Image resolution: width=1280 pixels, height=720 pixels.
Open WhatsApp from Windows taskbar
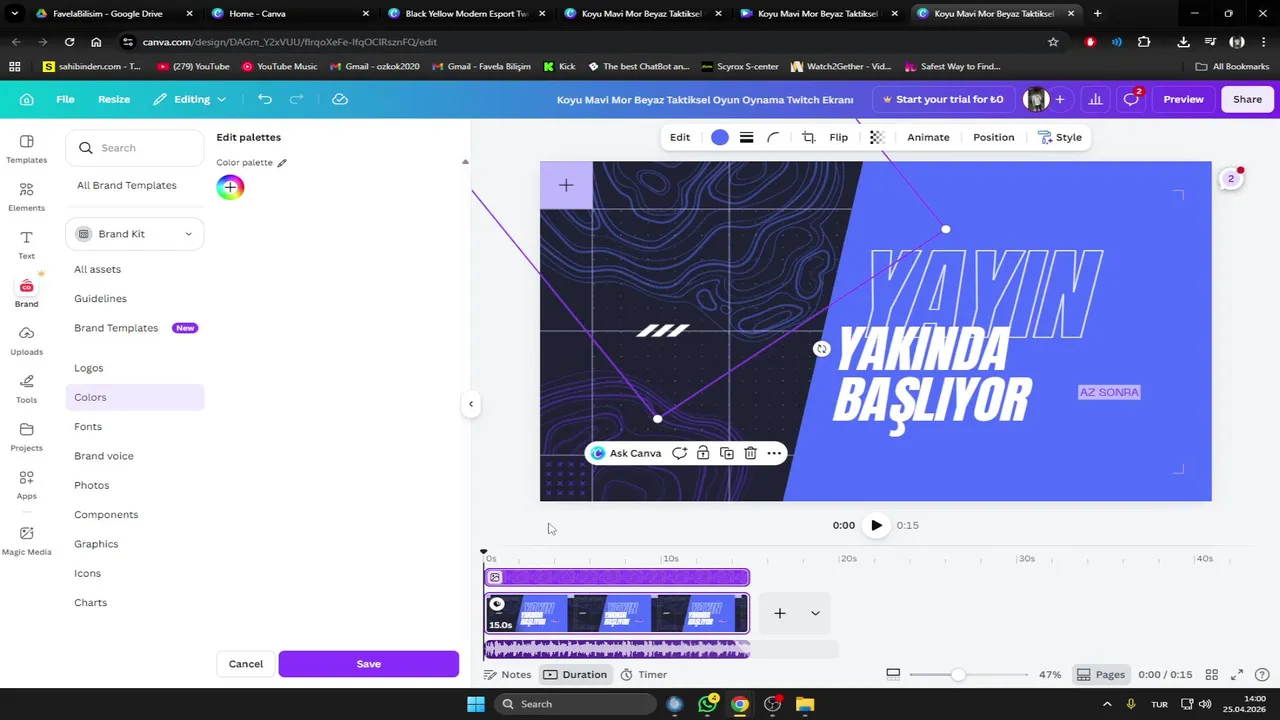click(x=707, y=704)
